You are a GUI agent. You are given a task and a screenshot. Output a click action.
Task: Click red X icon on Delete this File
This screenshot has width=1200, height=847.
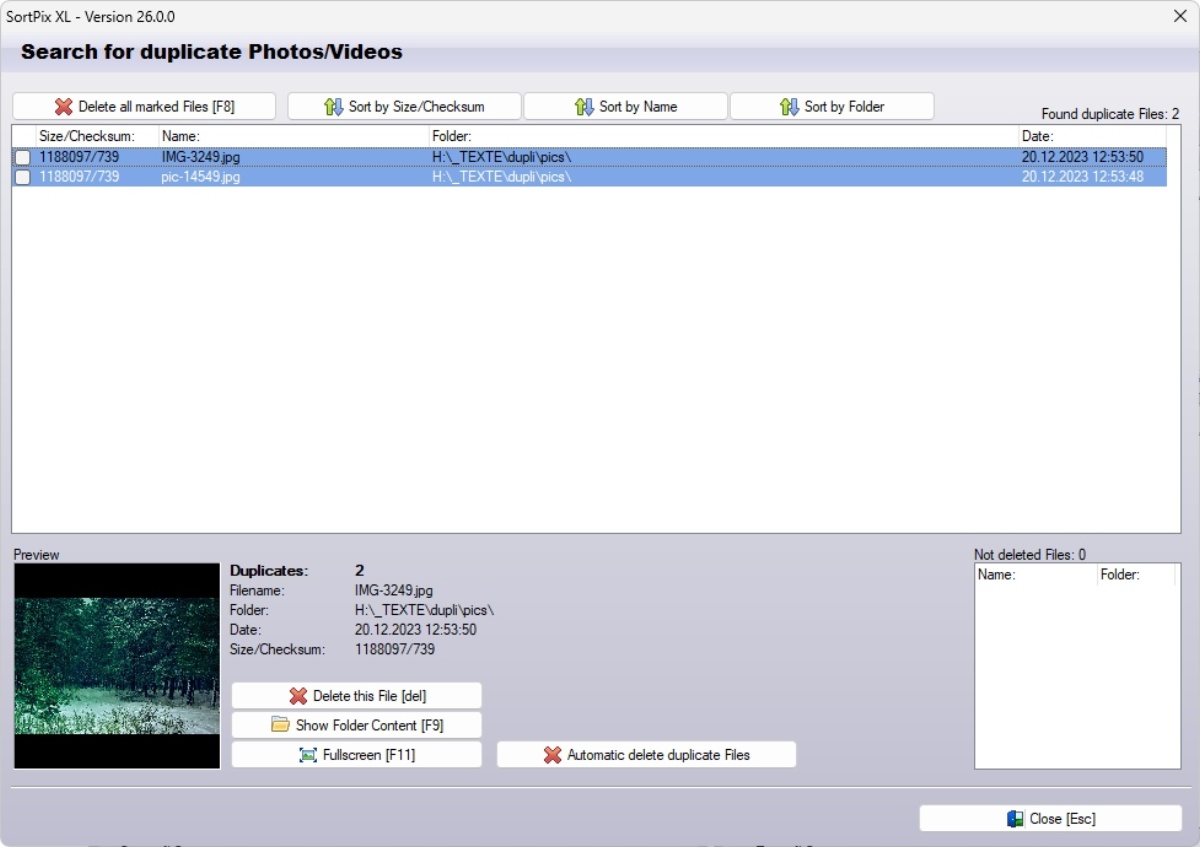298,696
